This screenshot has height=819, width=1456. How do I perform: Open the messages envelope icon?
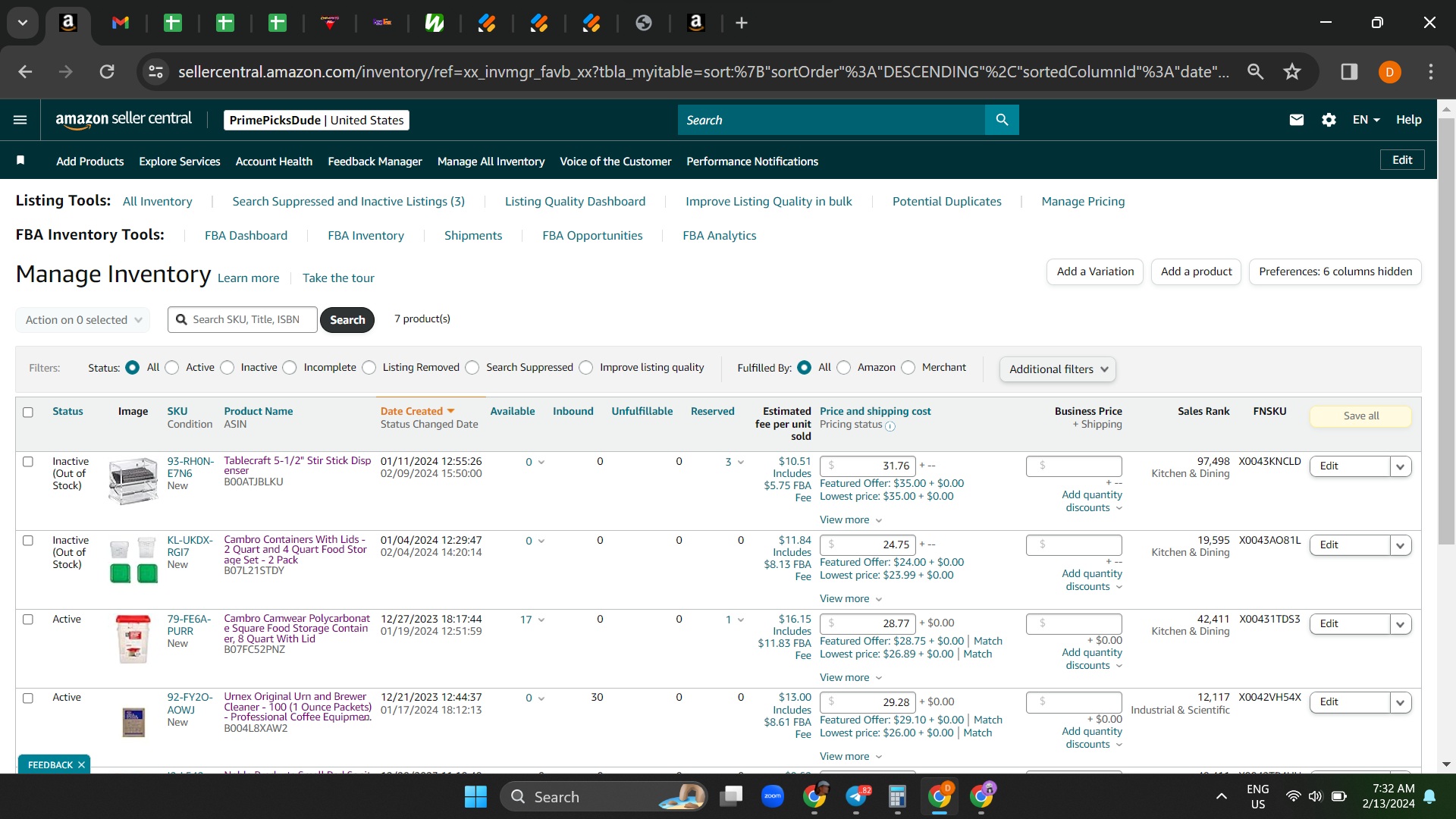click(x=1297, y=120)
